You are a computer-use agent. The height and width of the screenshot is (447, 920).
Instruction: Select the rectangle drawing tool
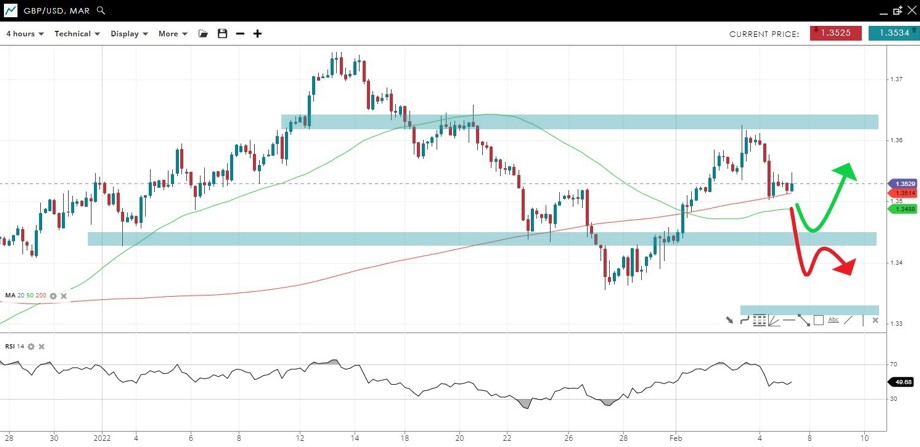818,320
